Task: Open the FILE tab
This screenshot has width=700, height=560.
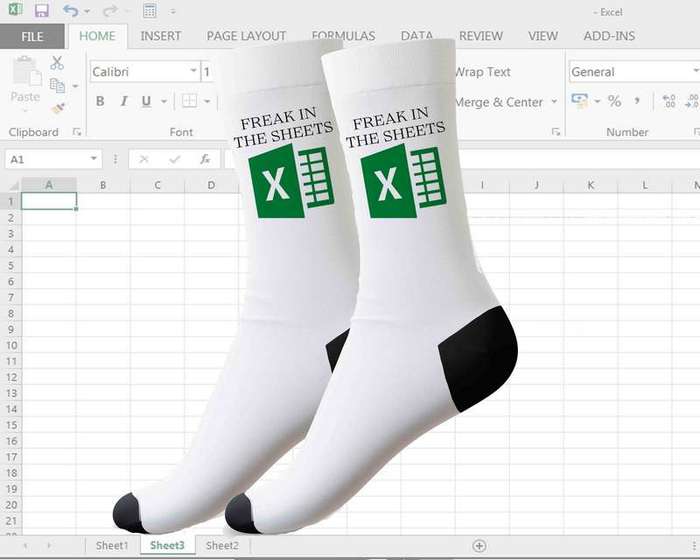Action: (32, 36)
